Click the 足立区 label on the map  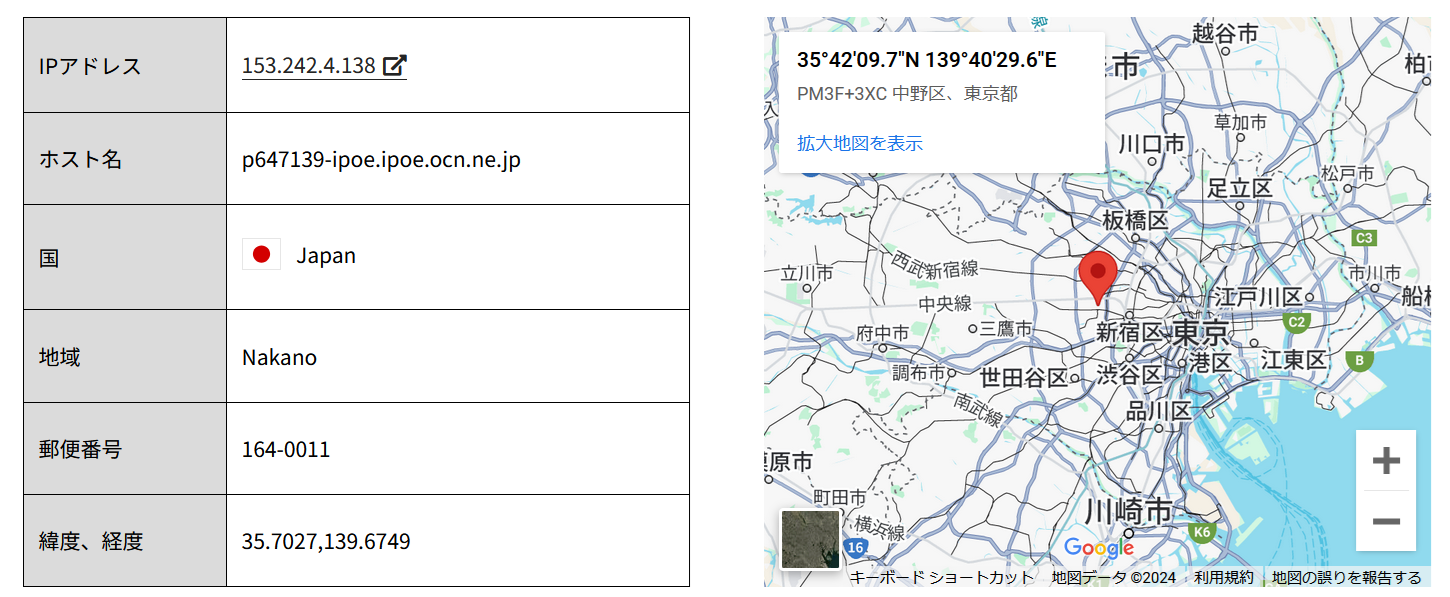click(x=1239, y=187)
